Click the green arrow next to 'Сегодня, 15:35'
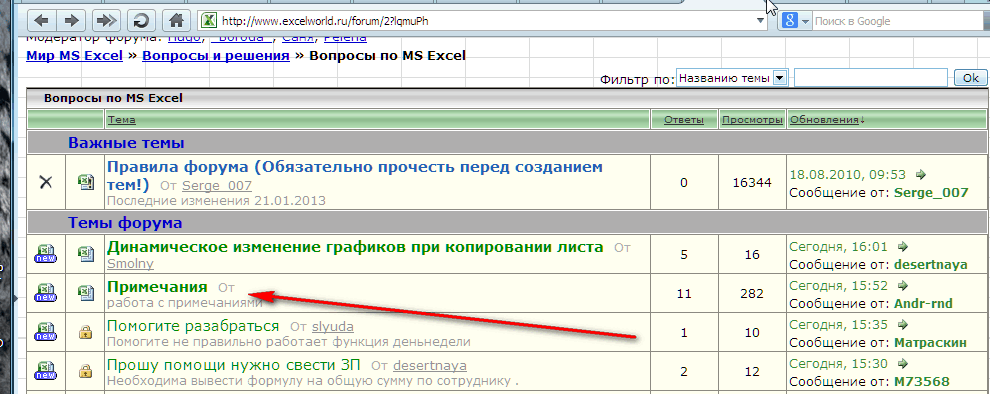 (x=902, y=325)
